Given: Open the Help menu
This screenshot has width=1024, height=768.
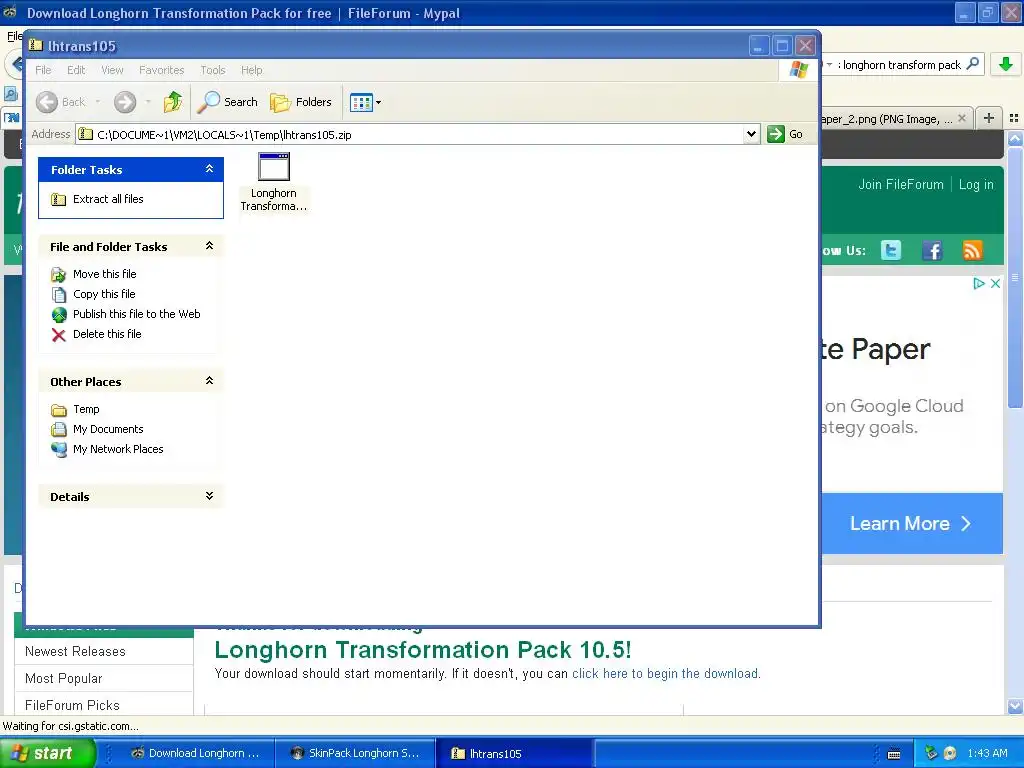Looking at the screenshot, I should pos(251,70).
